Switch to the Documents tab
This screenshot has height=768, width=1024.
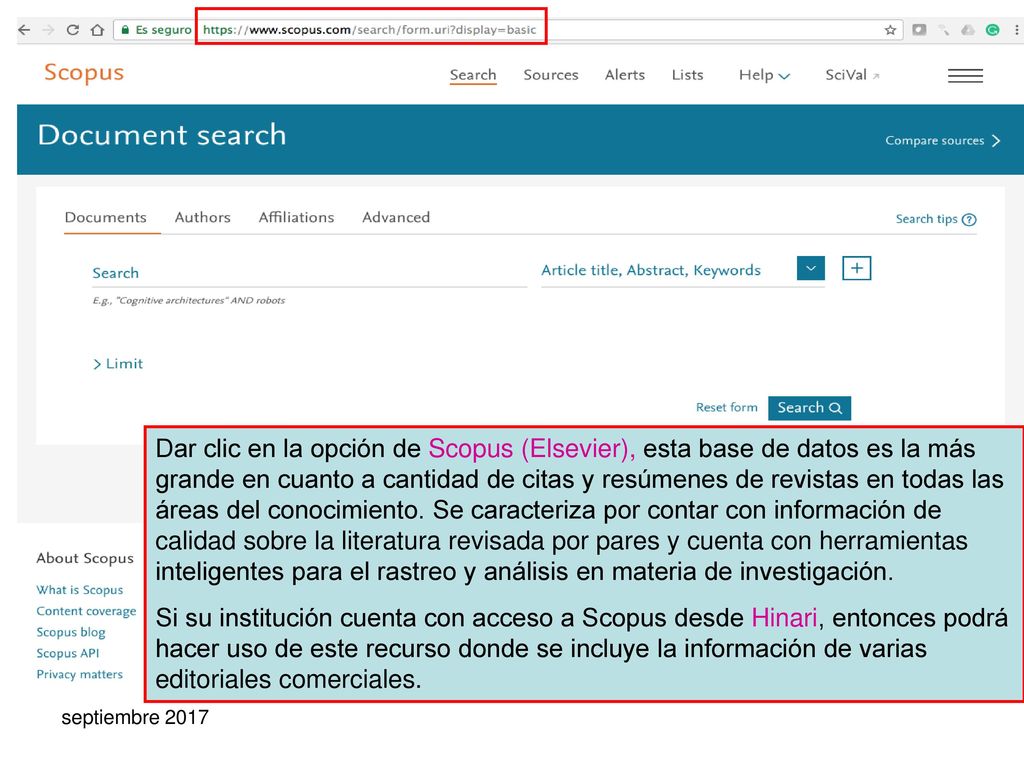(106, 217)
